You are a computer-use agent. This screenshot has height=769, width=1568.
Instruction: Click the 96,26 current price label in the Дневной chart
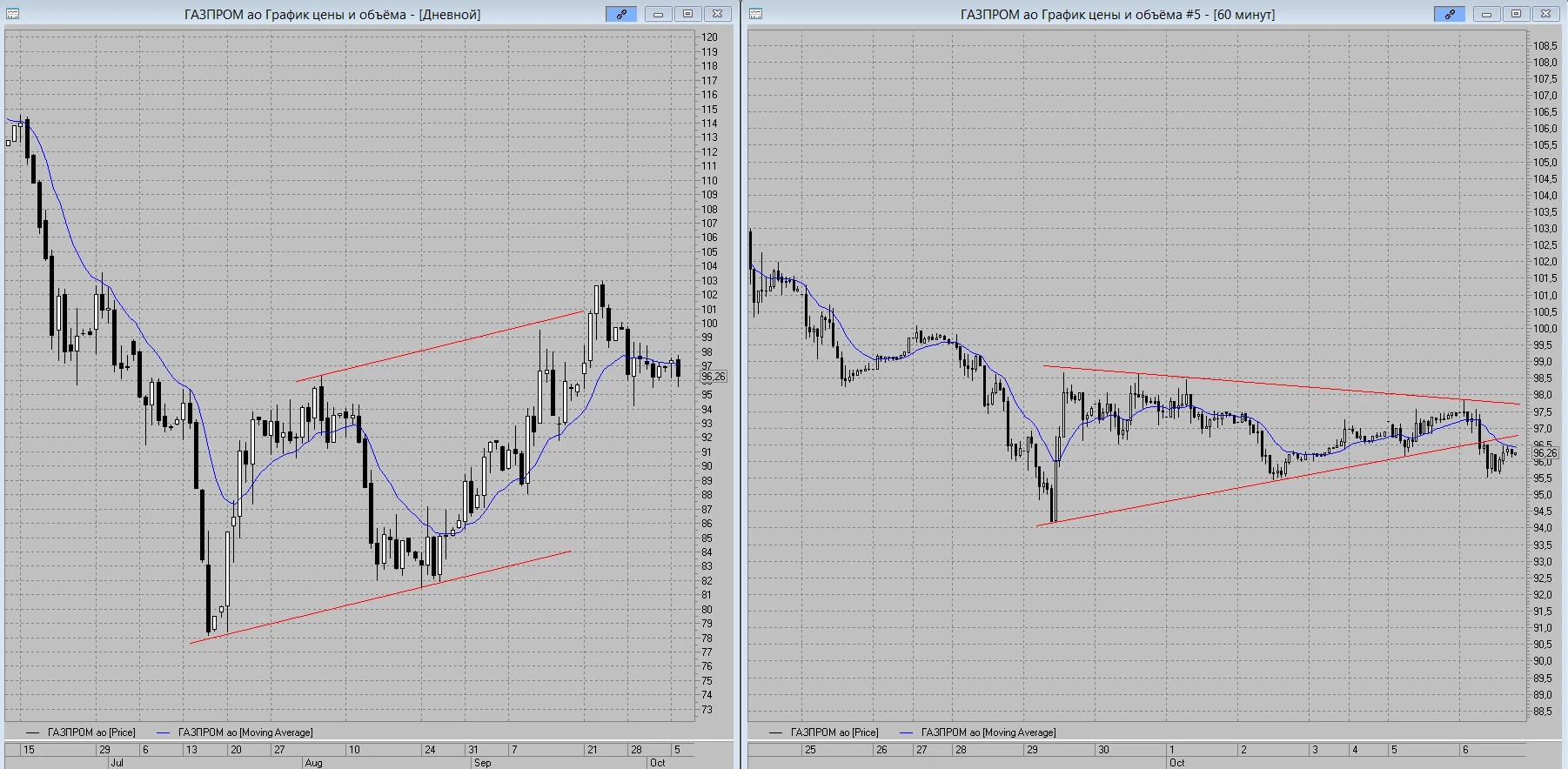tap(713, 377)
